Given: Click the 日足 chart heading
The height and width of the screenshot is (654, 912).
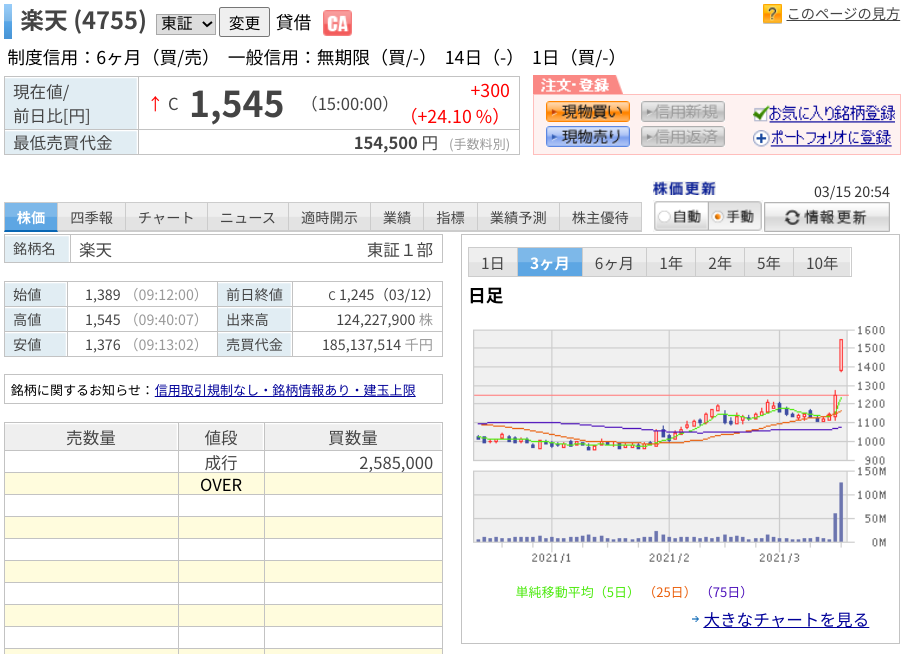Looking at the screenshot, I should coord(486,296).
